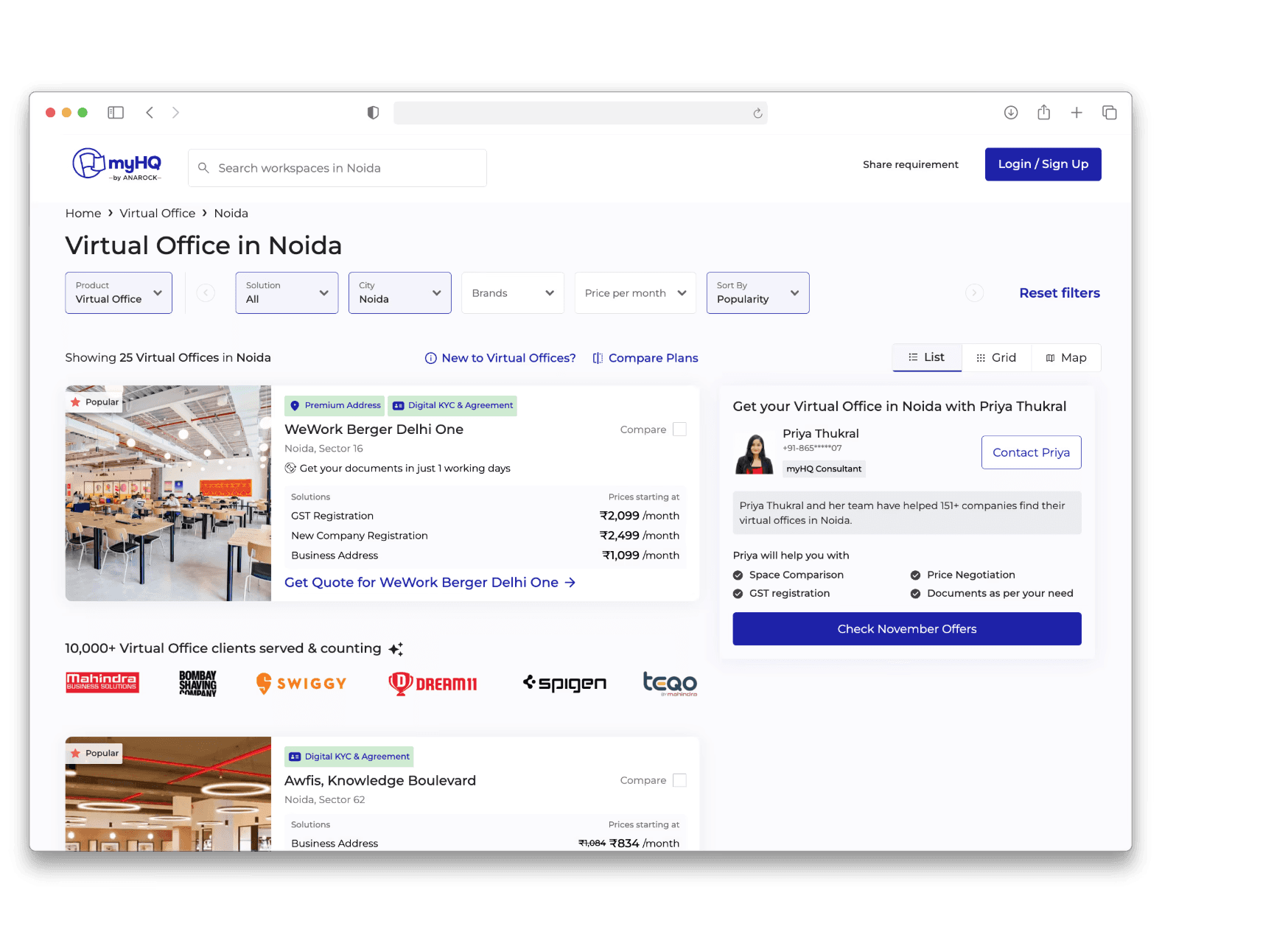Open the Sort By Popularity dropdown

[x=757, y=293]
